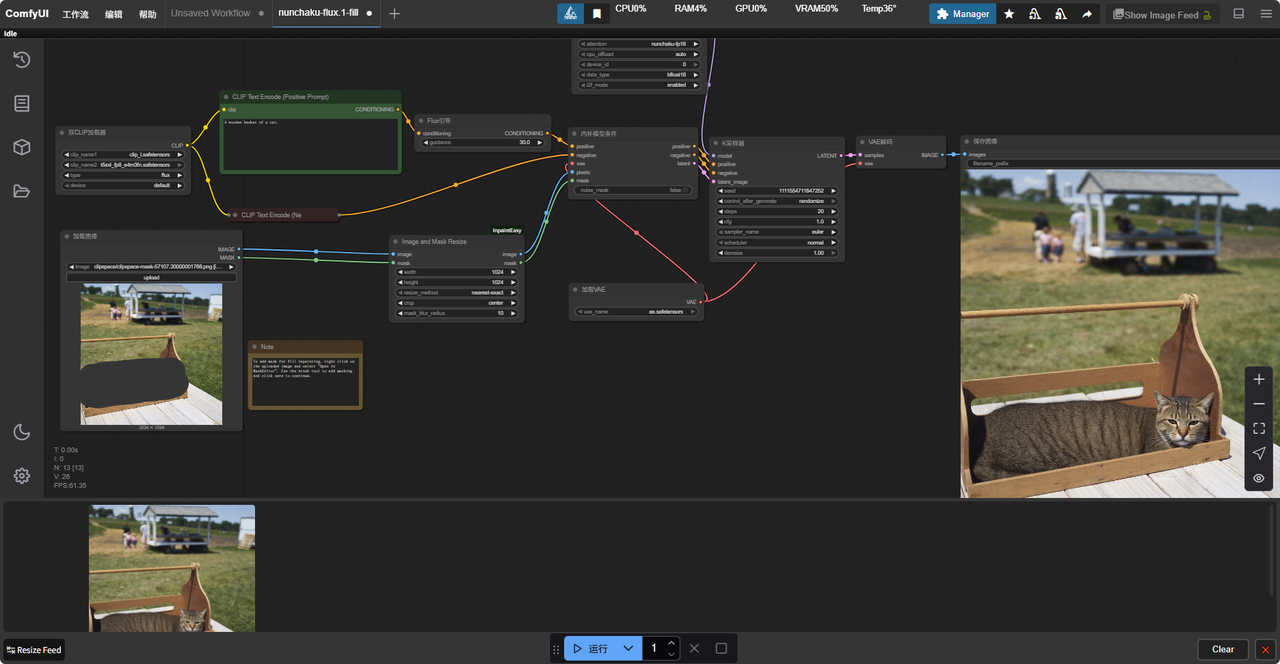Viewport: 1280px width, 664px height.
Task: Click the Clear button in image feed
Action: point(1222,649)
